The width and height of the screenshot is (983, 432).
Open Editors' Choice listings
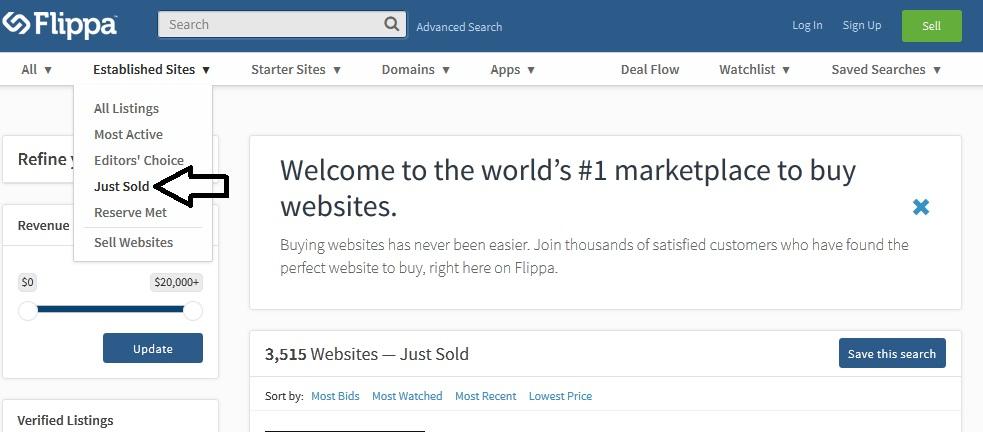point(139,161)
